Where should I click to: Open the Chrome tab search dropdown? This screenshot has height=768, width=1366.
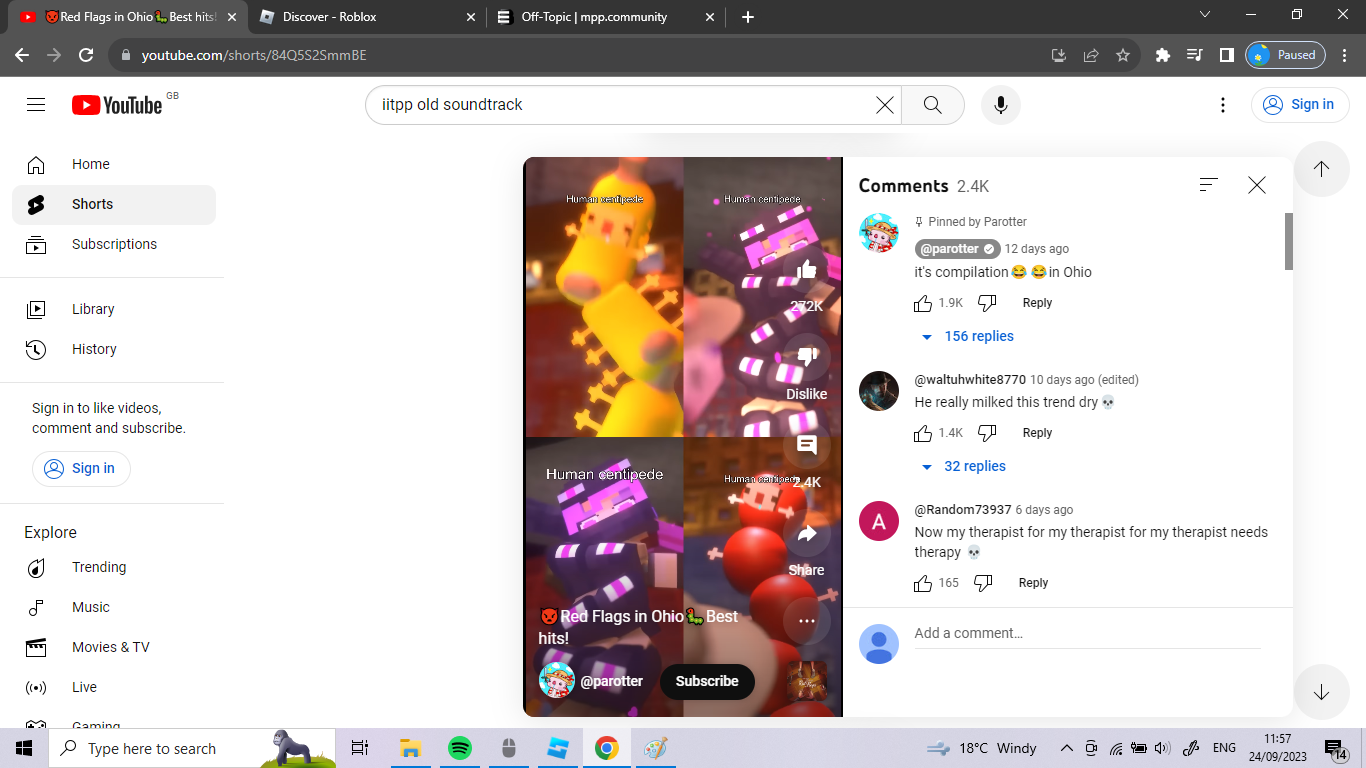click(x=1204, y=15)
